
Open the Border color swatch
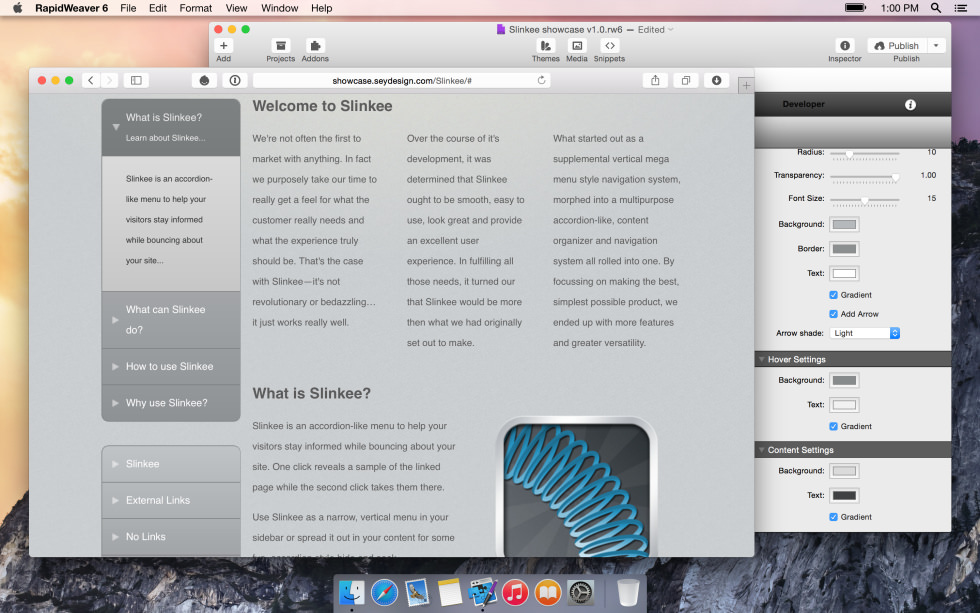(844, 249)
